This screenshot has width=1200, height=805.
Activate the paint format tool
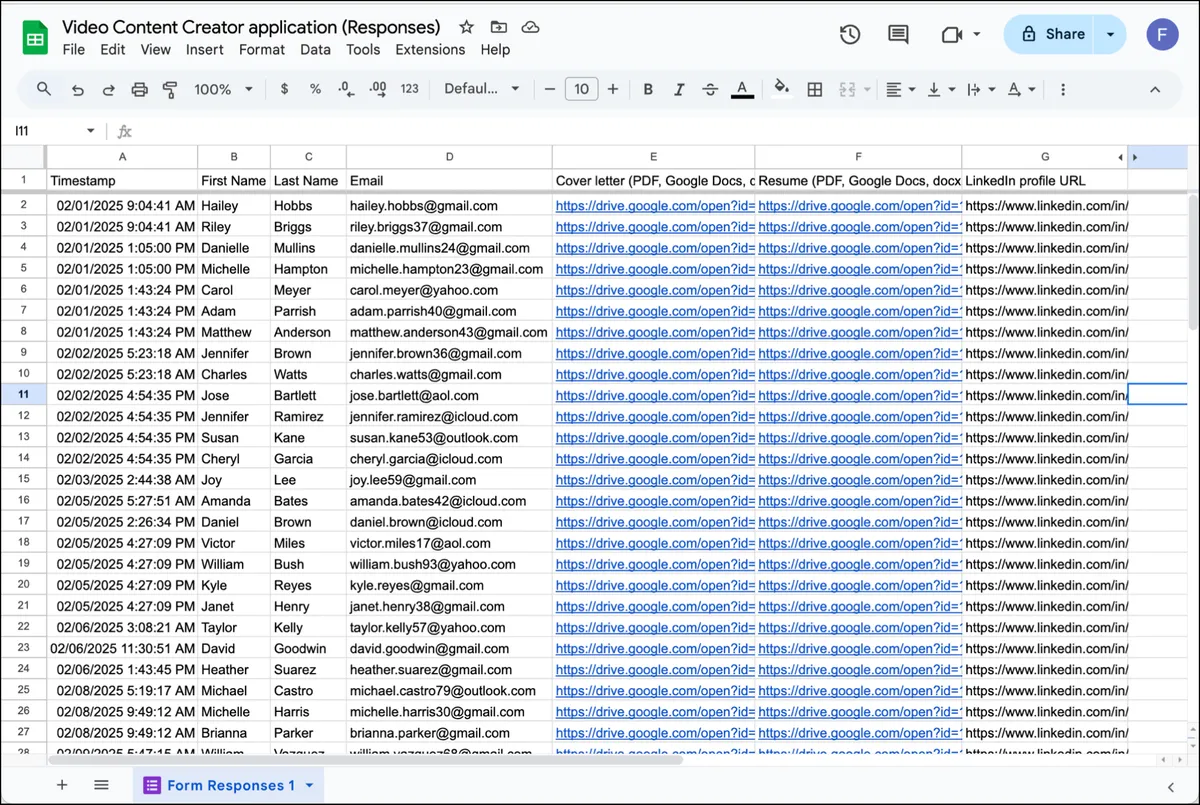tap(169, 89)
